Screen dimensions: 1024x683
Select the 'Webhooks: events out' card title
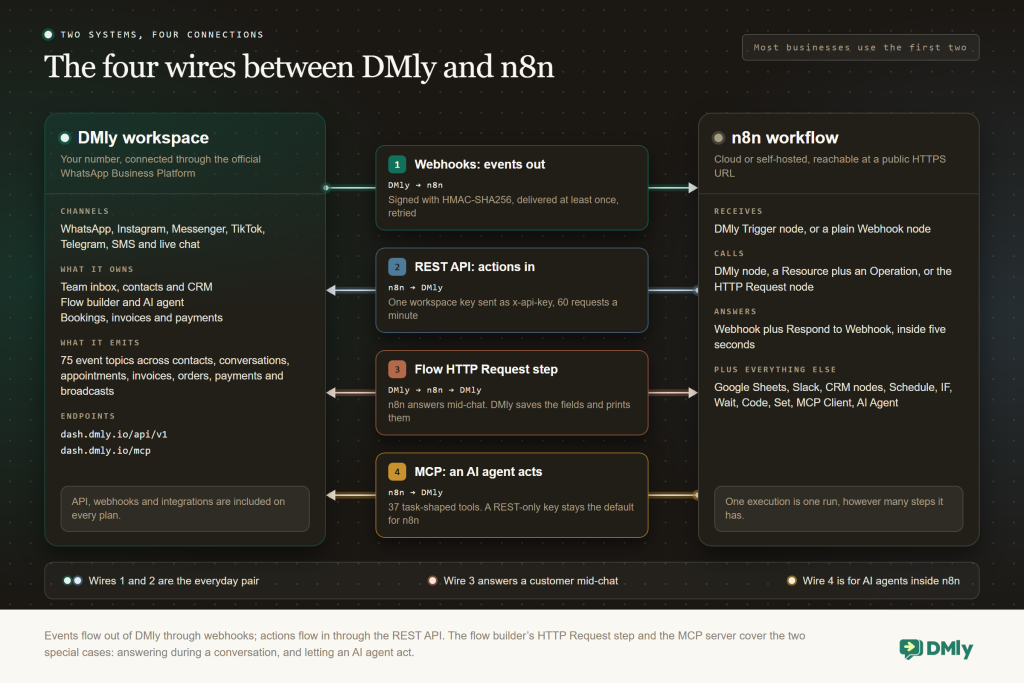[x=479, y=165]
